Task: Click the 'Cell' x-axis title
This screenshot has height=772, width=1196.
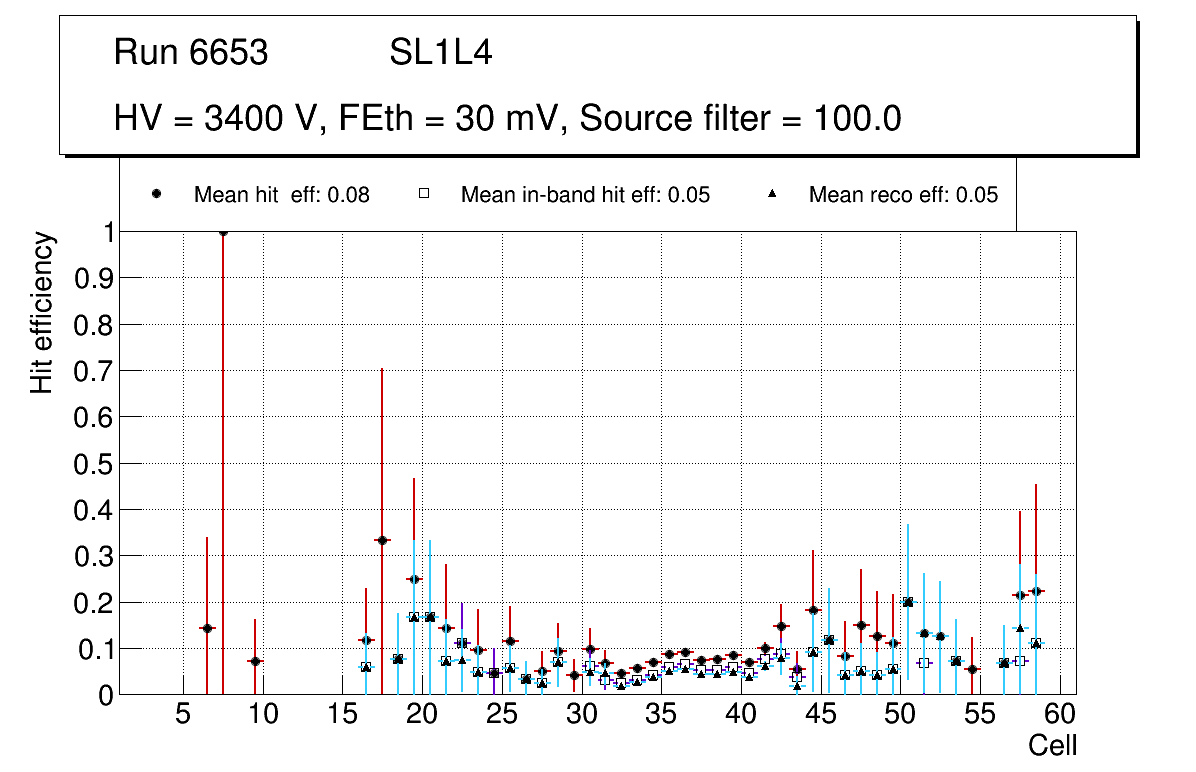Action: (1052, 746)
